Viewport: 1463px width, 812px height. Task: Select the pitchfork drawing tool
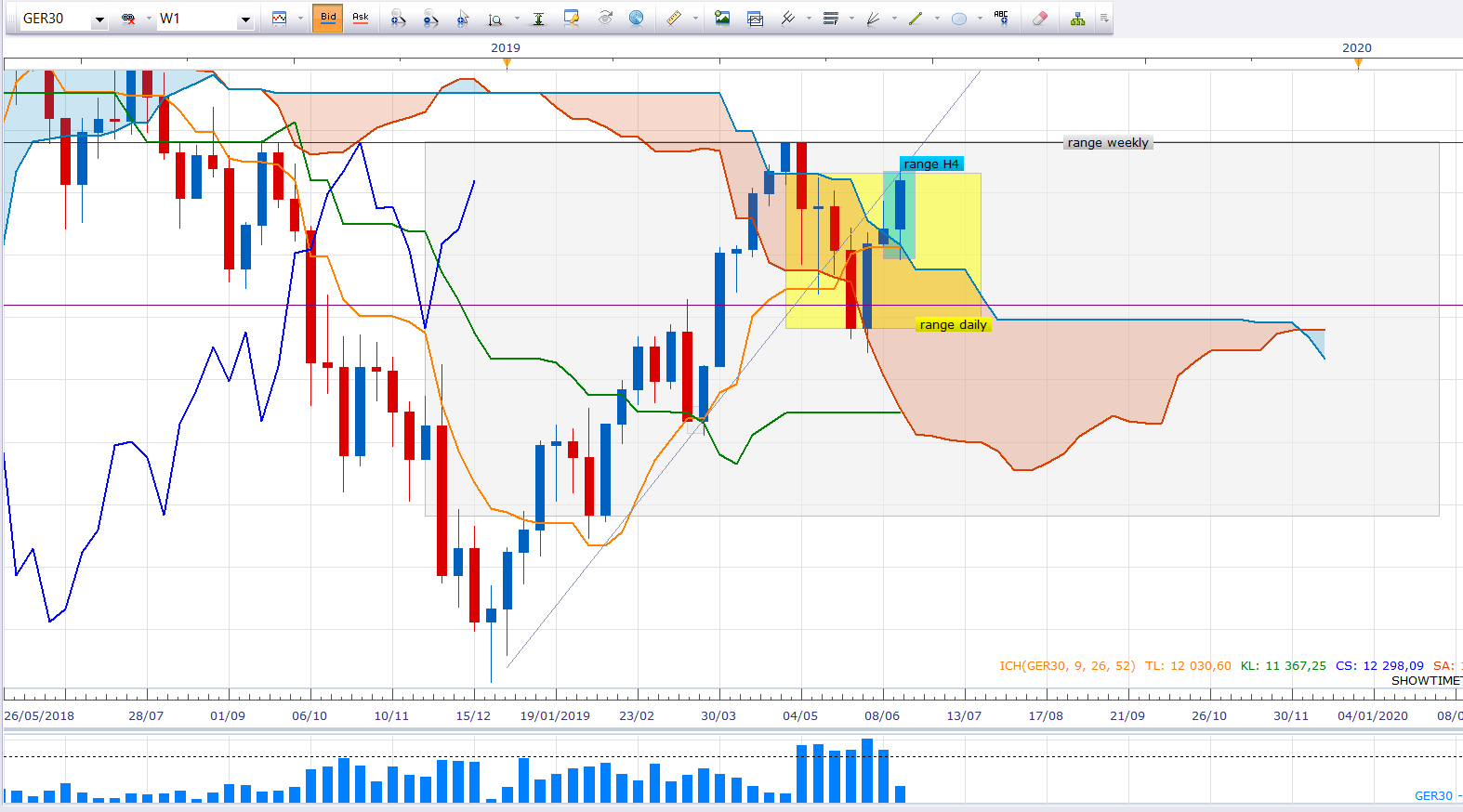pyautogui.click(x=788, y=19)
